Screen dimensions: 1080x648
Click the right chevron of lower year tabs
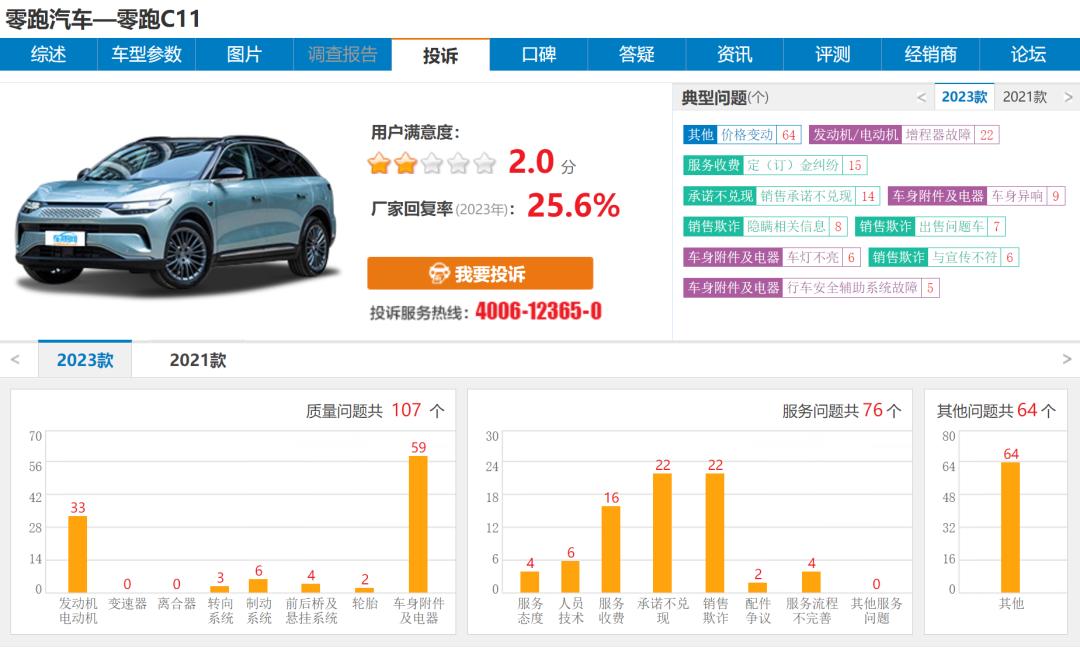coord(1067,360)
